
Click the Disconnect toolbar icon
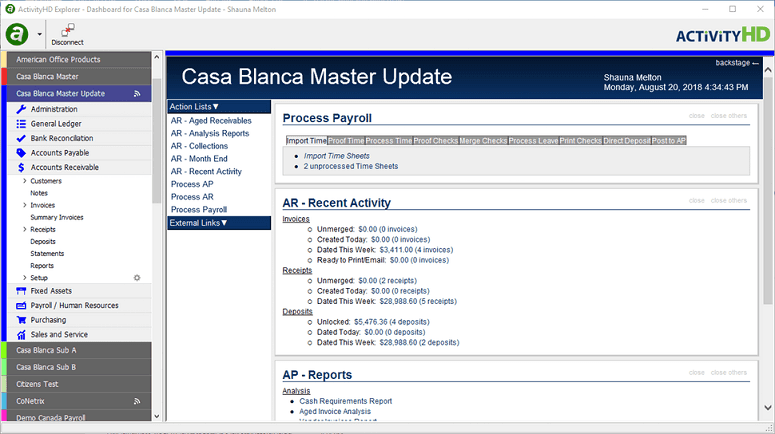(x=68, y=34)
